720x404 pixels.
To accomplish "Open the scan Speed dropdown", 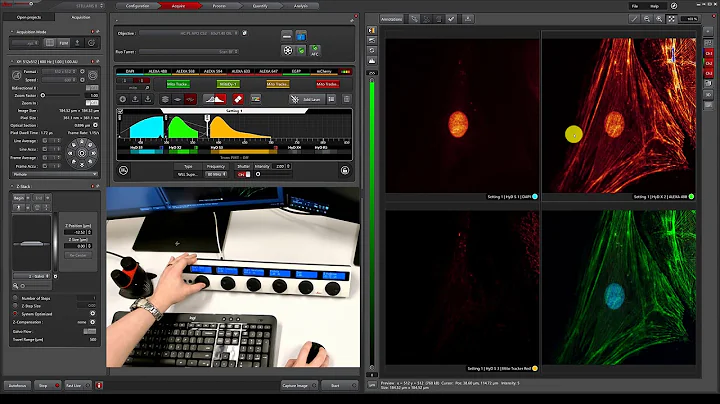I will point(61,79).
